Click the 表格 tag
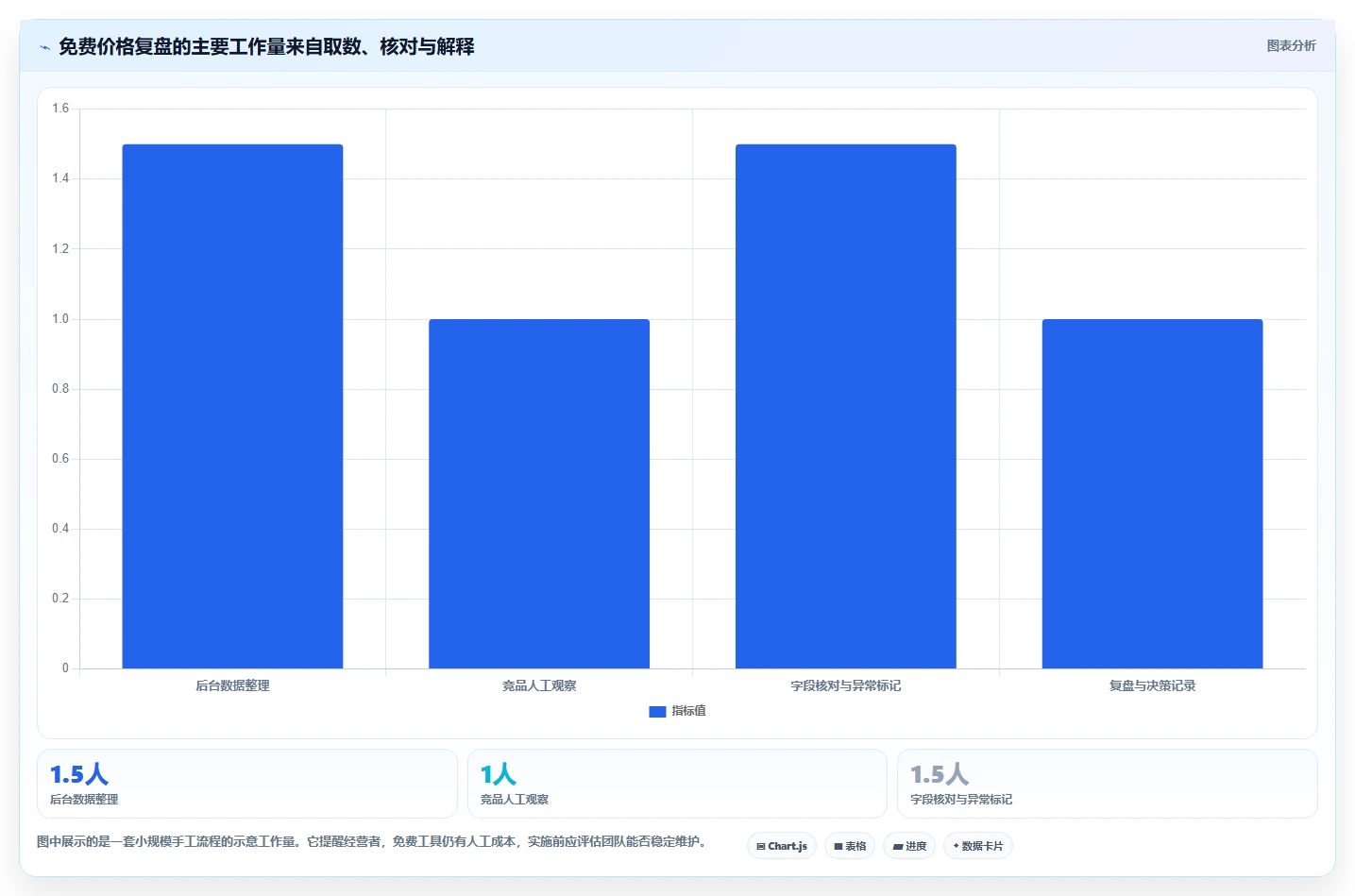The height and width of the screenshot is (896, 1355). point(850,846)
